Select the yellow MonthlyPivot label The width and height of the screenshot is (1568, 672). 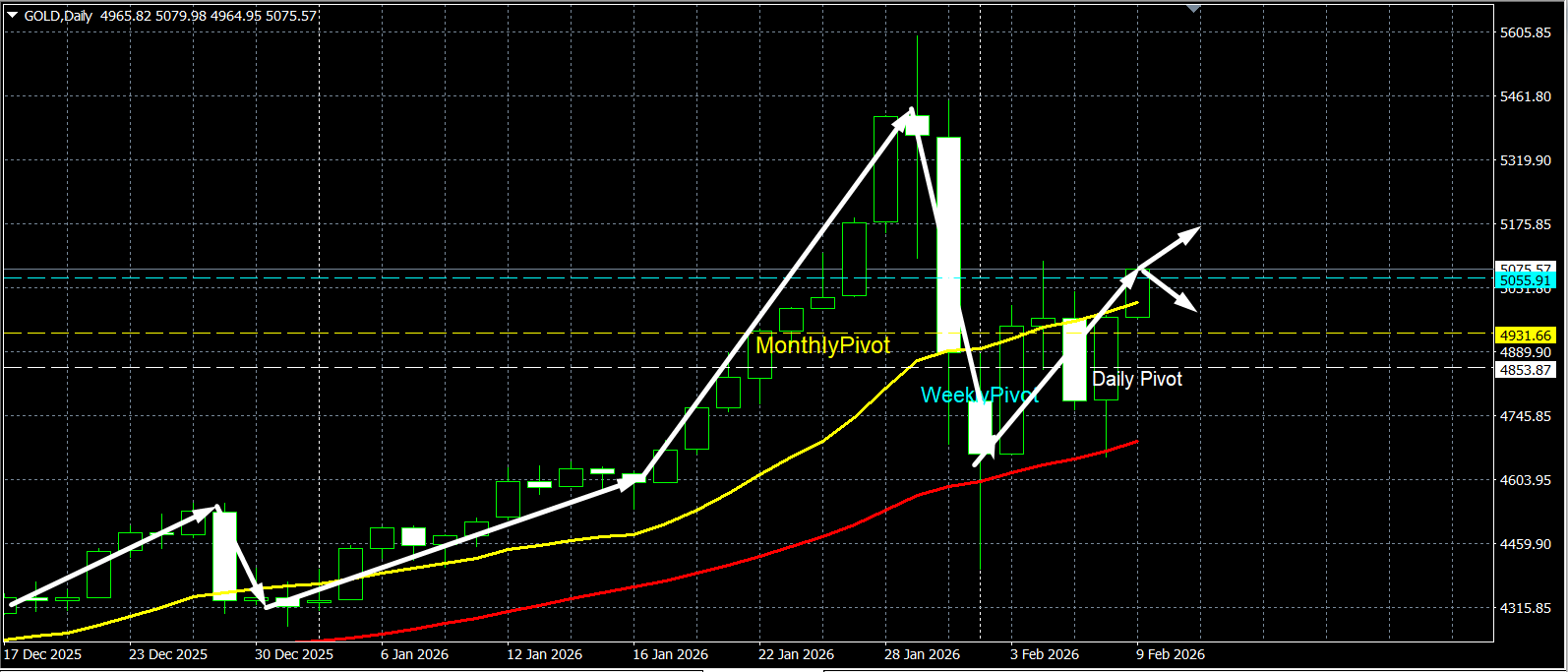822,345
